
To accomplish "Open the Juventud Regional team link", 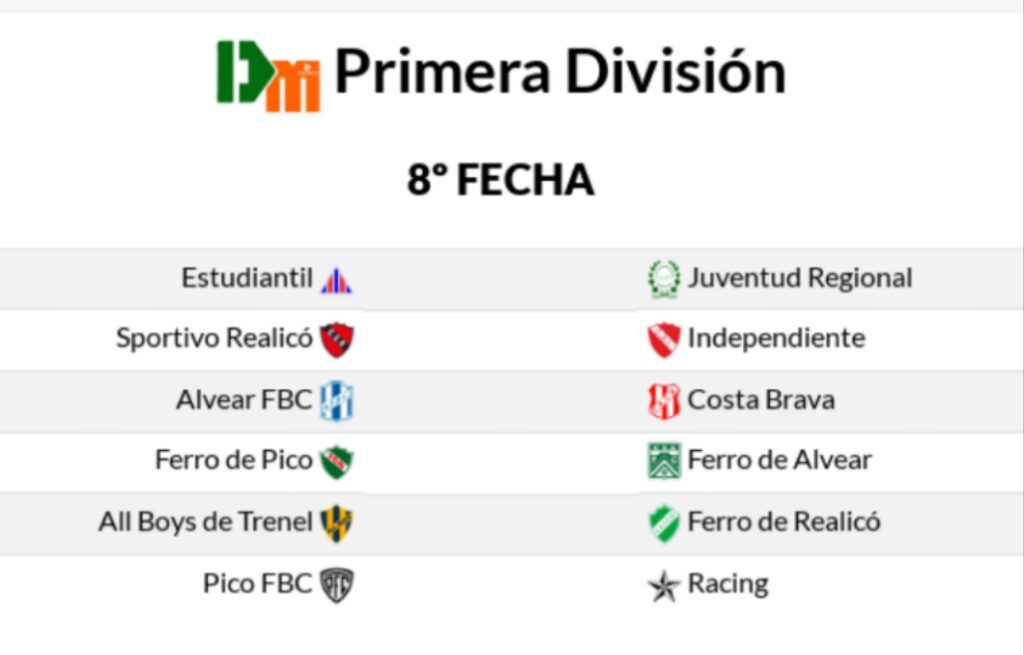I will tap(800, 278).
